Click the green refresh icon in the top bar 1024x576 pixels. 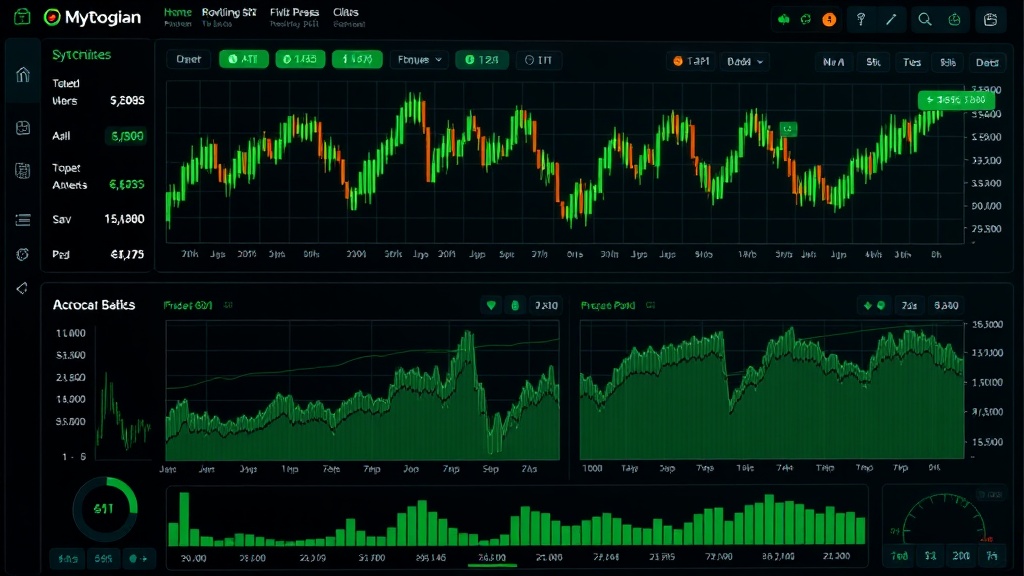click(x=806, y=20)
